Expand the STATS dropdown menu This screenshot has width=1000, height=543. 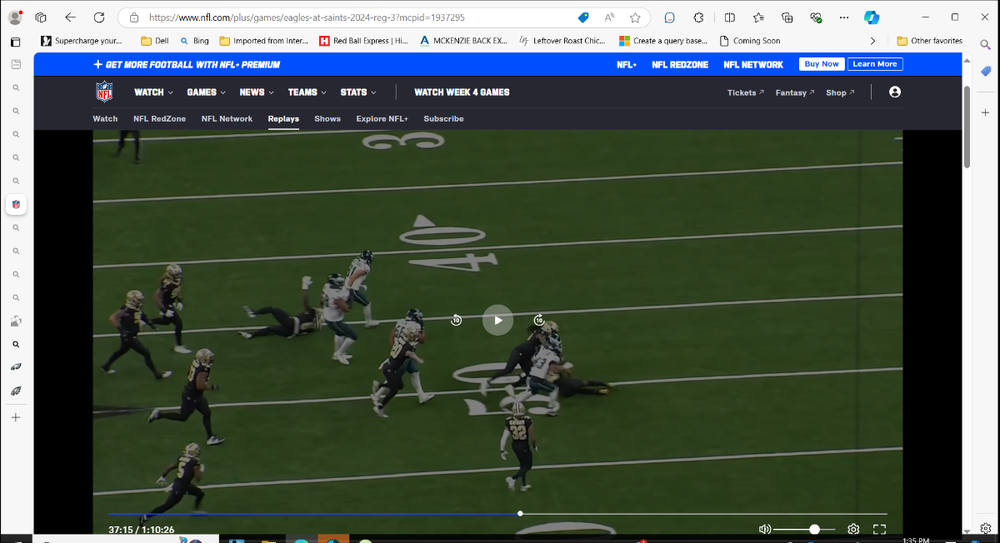[x=358, y=92]
